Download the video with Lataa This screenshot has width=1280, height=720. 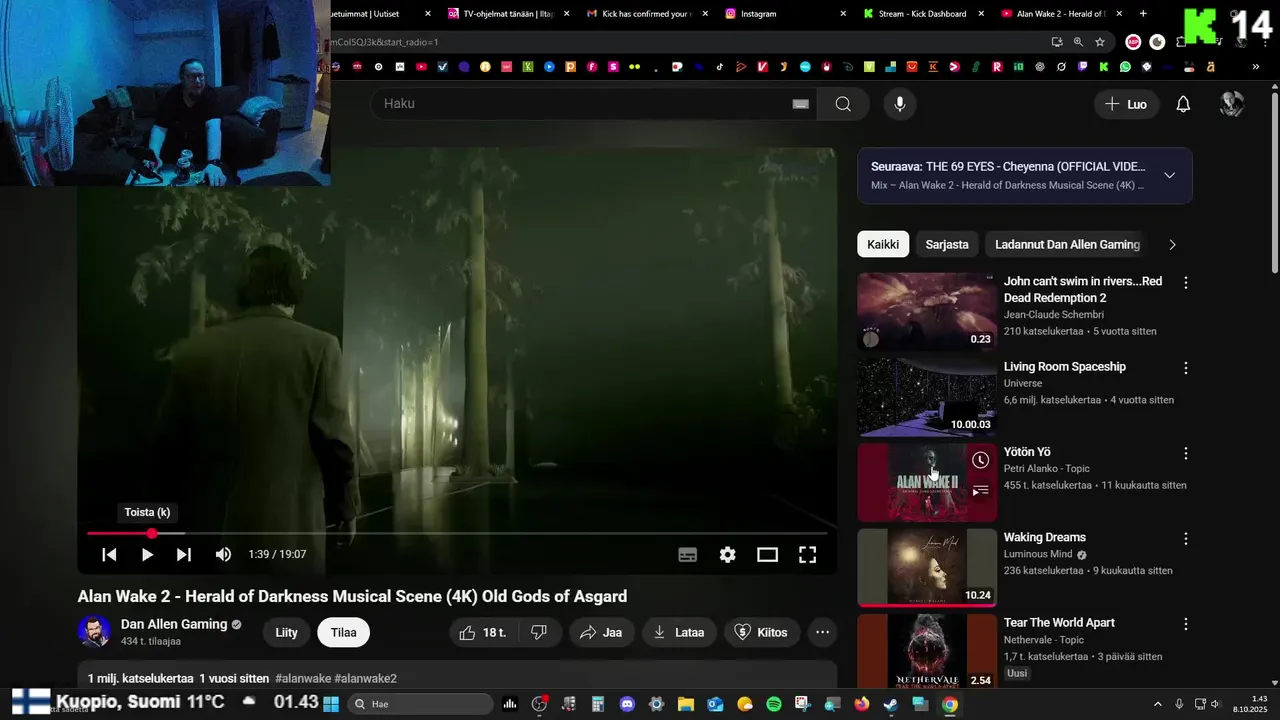678,632
